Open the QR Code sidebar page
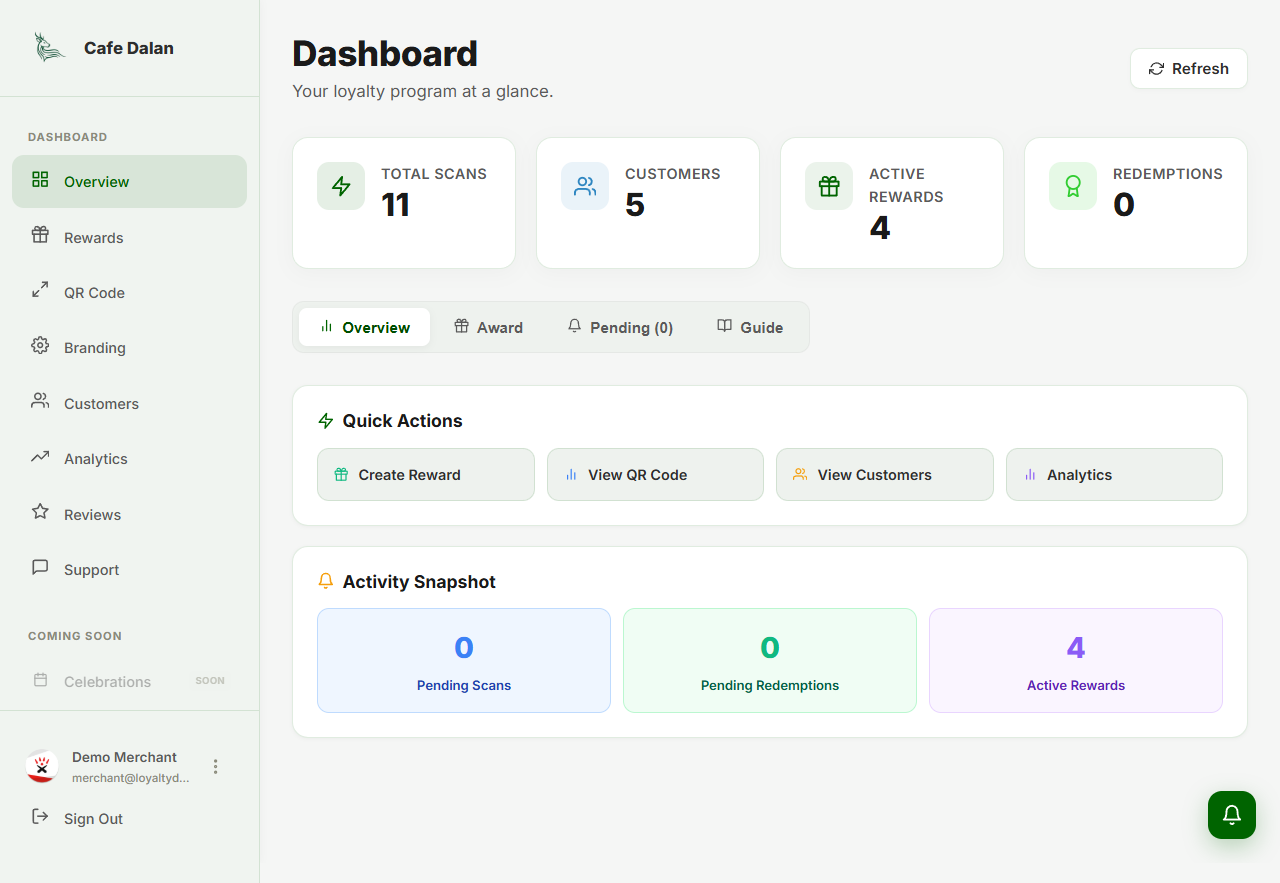The image size is (1280, 883). coord(94,293)
